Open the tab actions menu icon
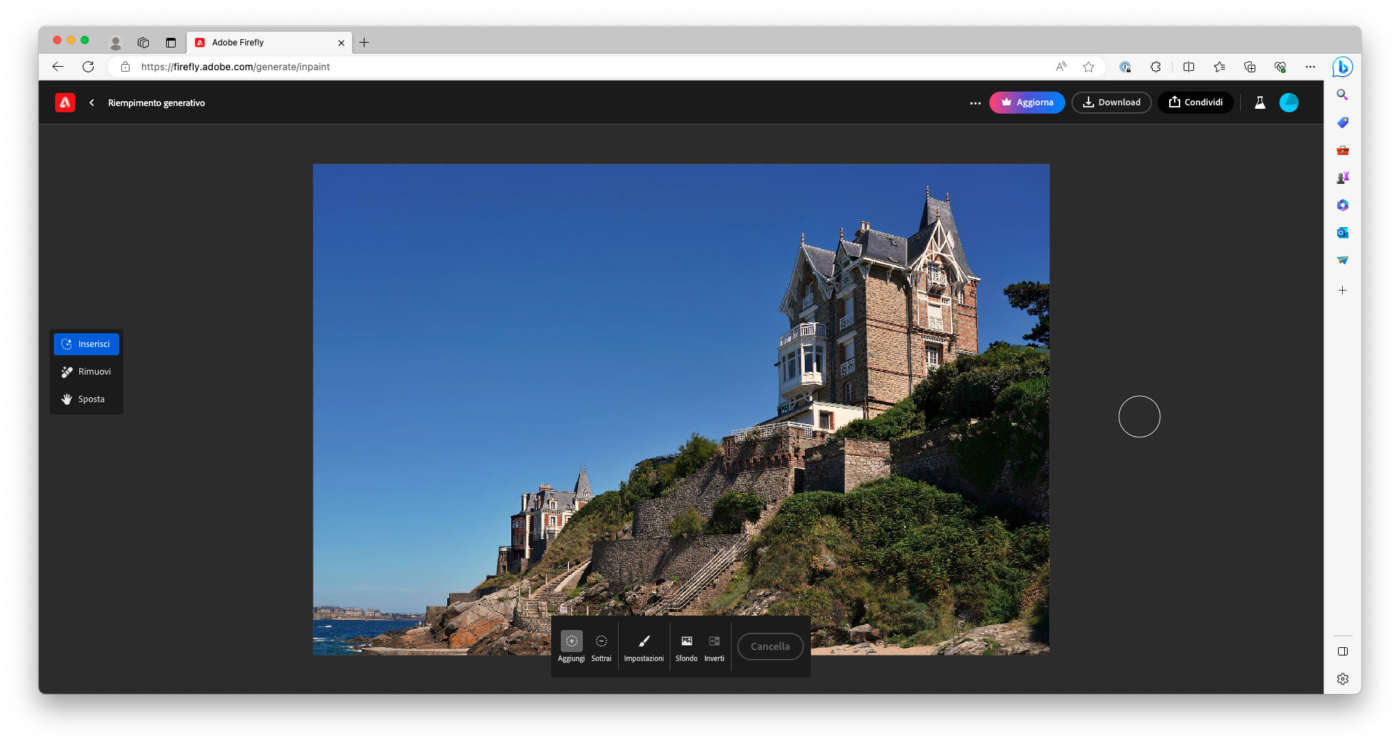 point(170,43)
